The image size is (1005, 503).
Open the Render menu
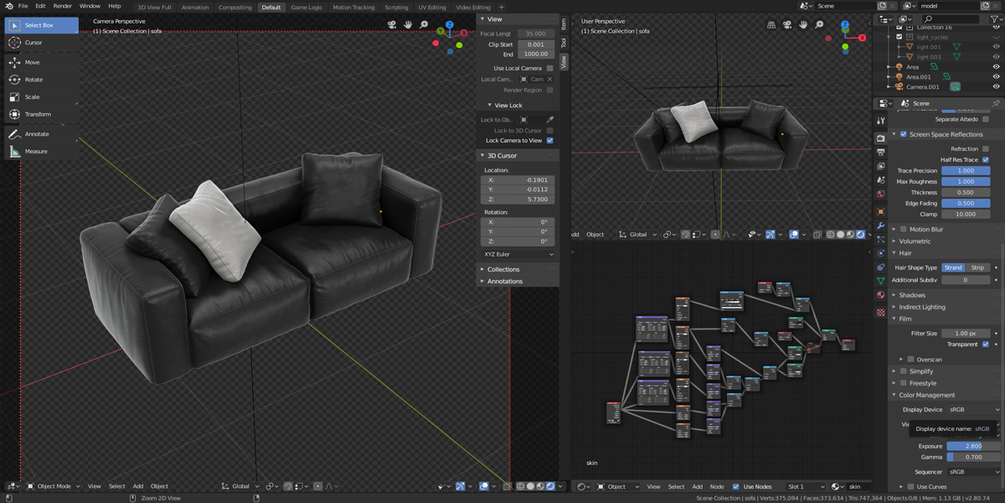click(63, 6)
